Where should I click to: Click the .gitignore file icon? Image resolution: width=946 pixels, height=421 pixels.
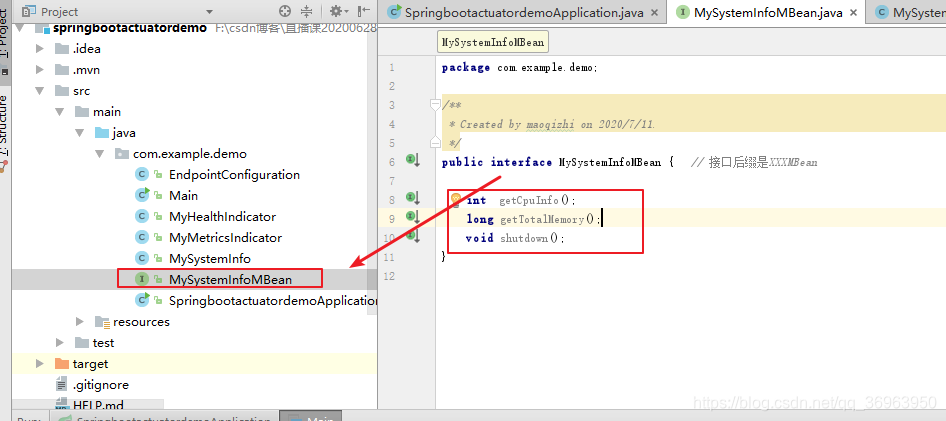click(62, 384)
